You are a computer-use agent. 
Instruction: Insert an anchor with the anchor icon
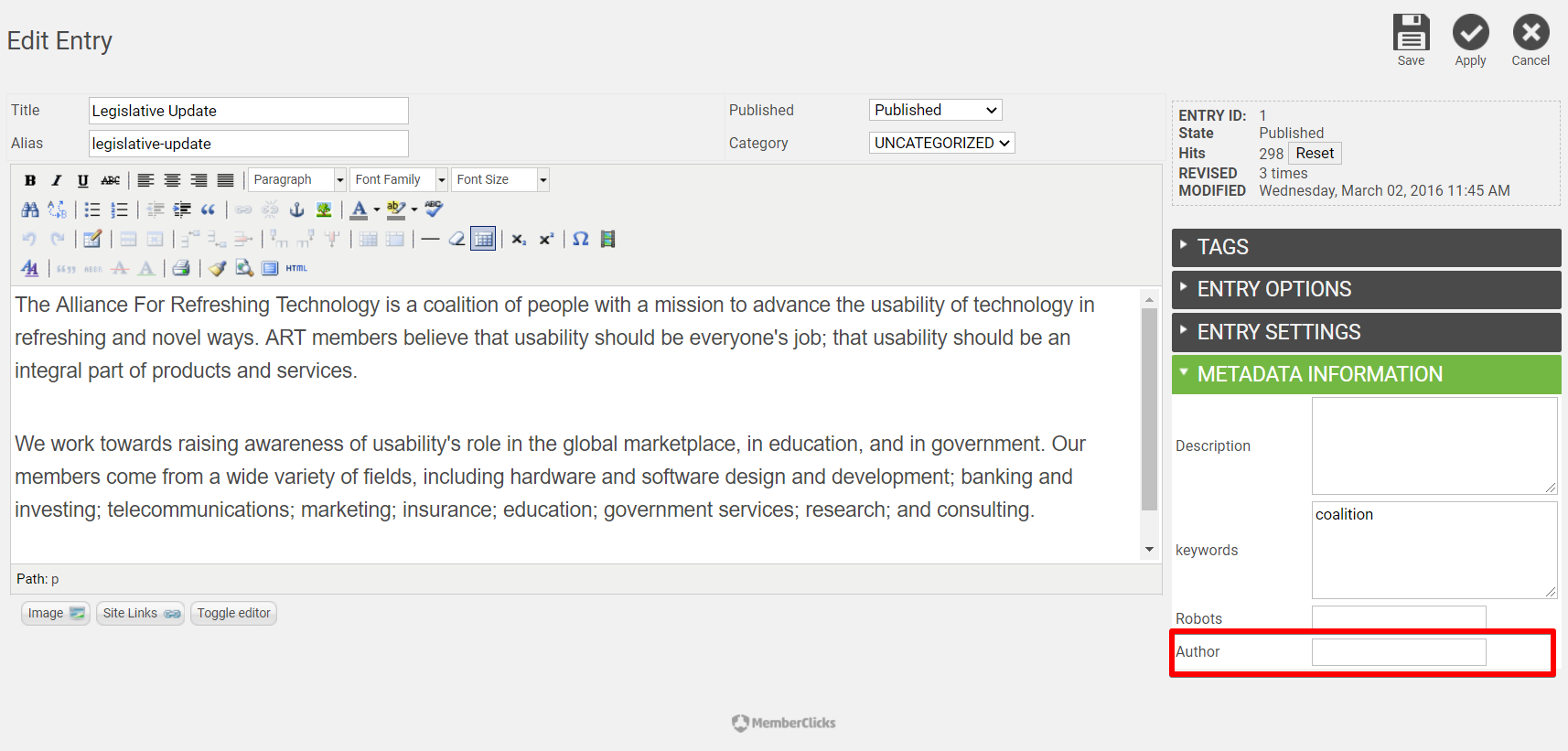[296, 209]
